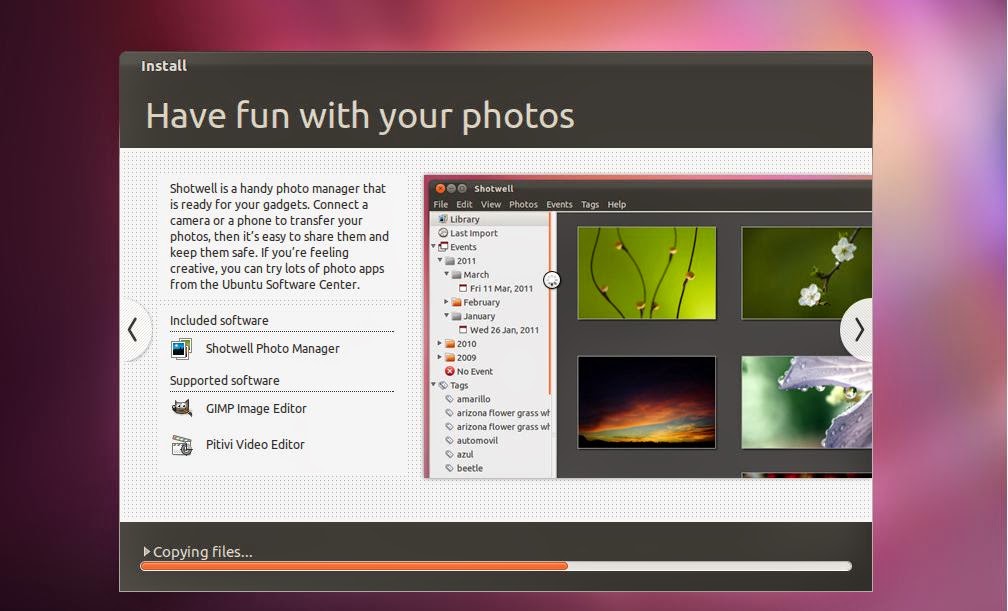The width and height of the screenshot is (1008, 611).
Task: Select the sunset photo thumbnail
Action: pos(647,402)
